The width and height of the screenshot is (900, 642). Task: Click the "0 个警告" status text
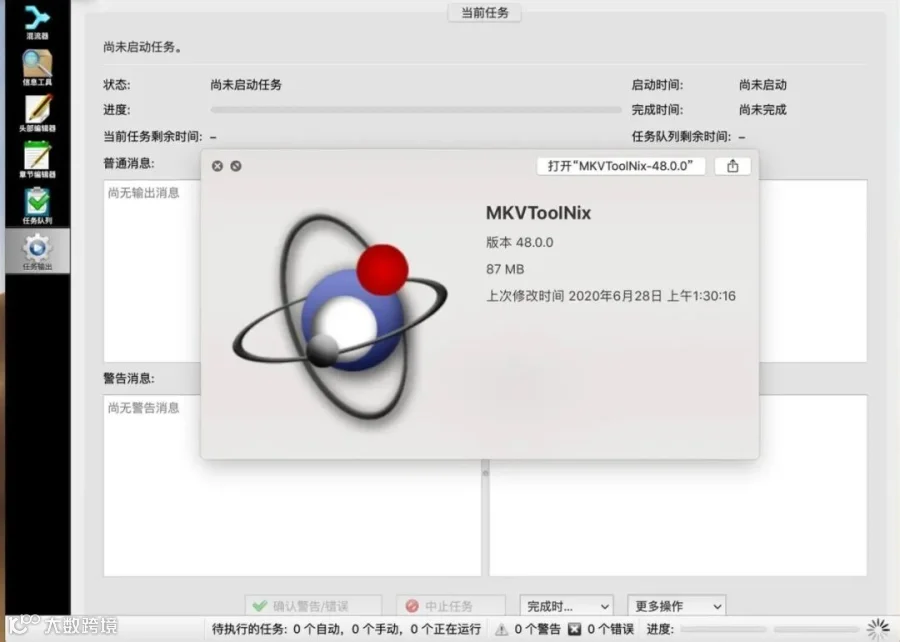537,629
